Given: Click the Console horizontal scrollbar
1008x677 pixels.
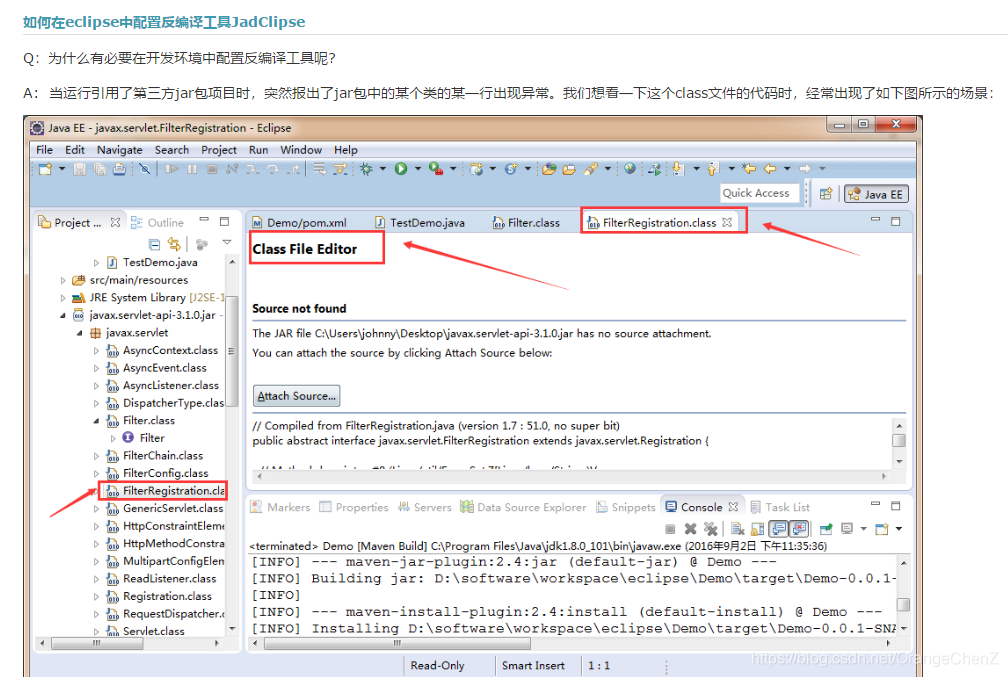Looking at the screenshot, I should point(397,643).
